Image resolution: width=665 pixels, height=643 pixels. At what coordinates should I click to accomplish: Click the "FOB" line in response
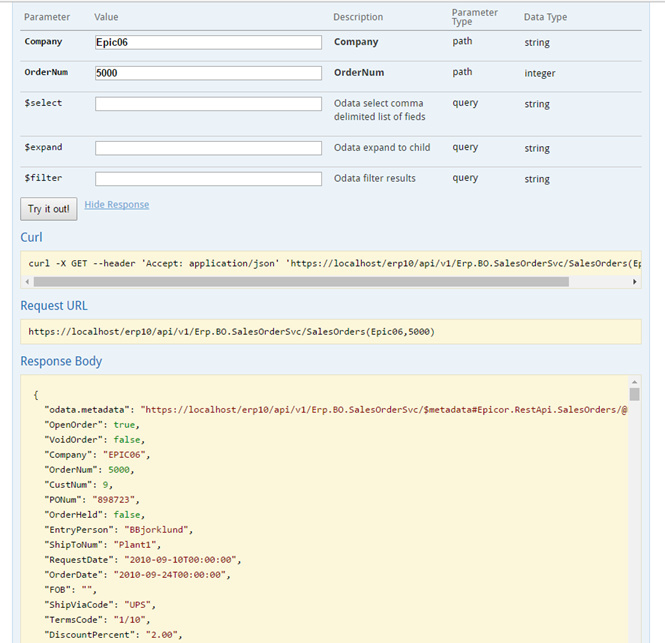coord(70,590)
